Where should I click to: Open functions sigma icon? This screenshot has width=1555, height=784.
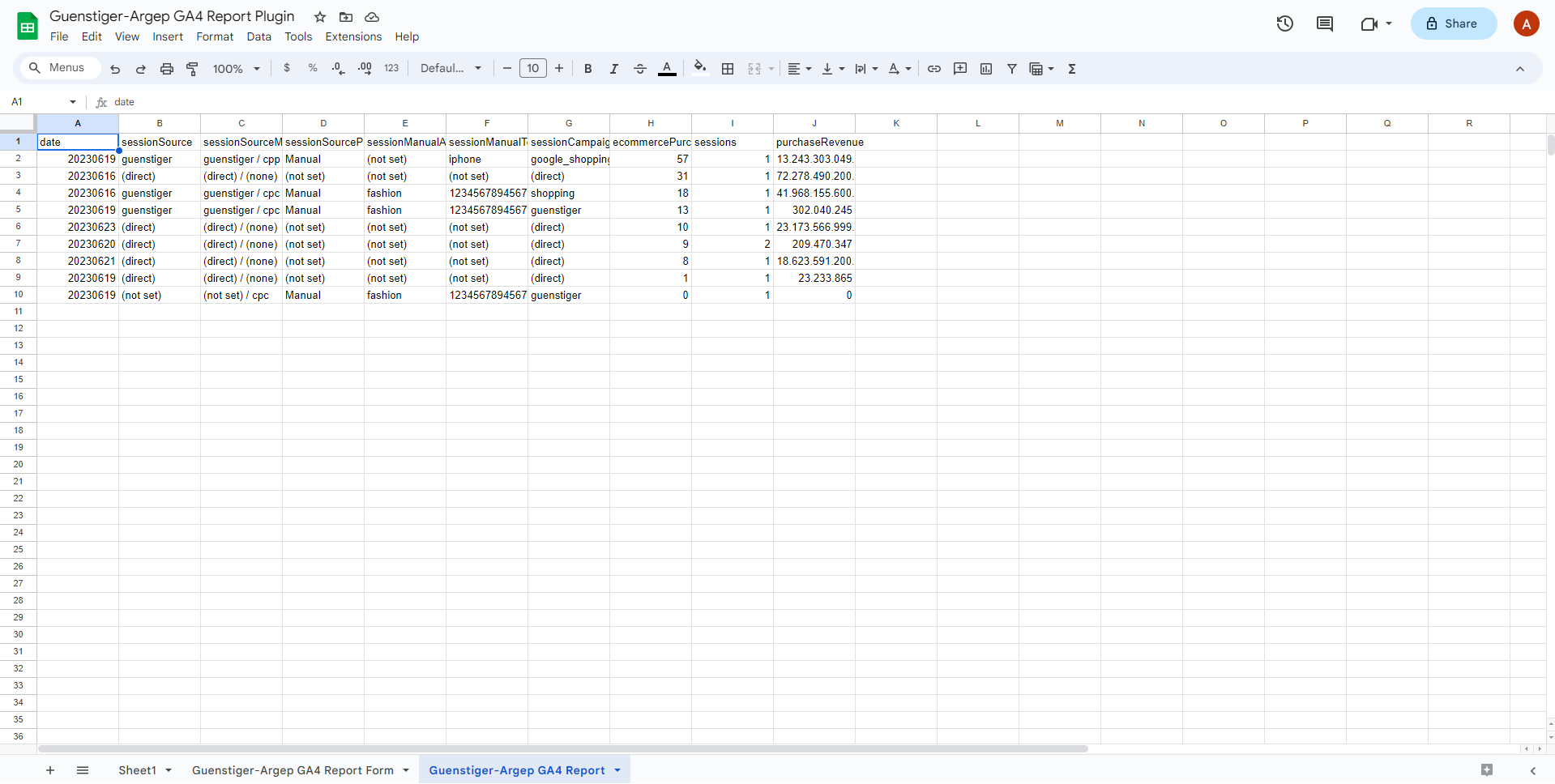click(1072, 69)
